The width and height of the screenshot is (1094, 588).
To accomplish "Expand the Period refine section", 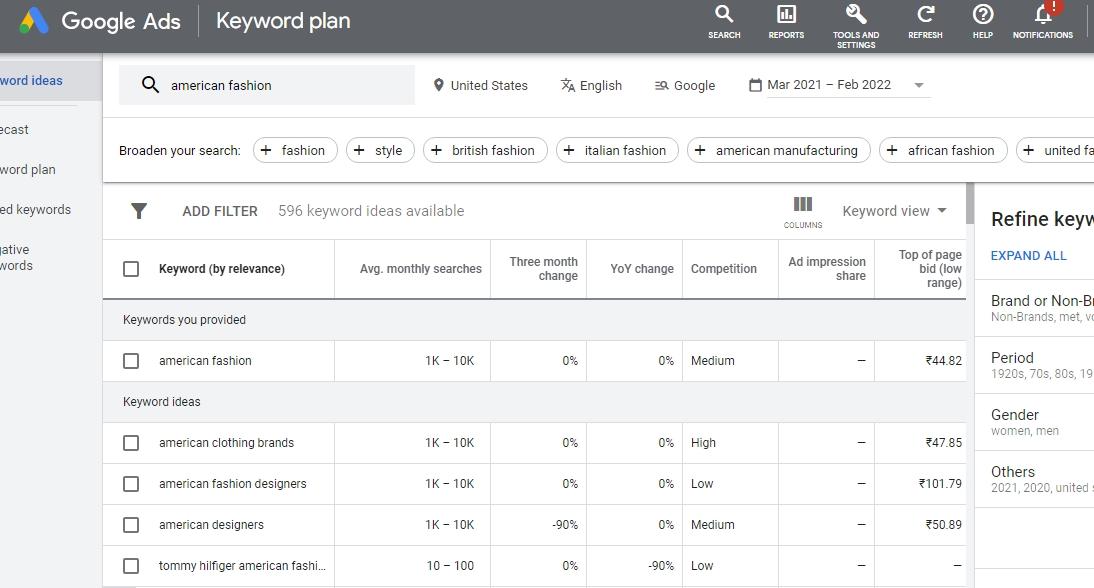I will 1034,365.
